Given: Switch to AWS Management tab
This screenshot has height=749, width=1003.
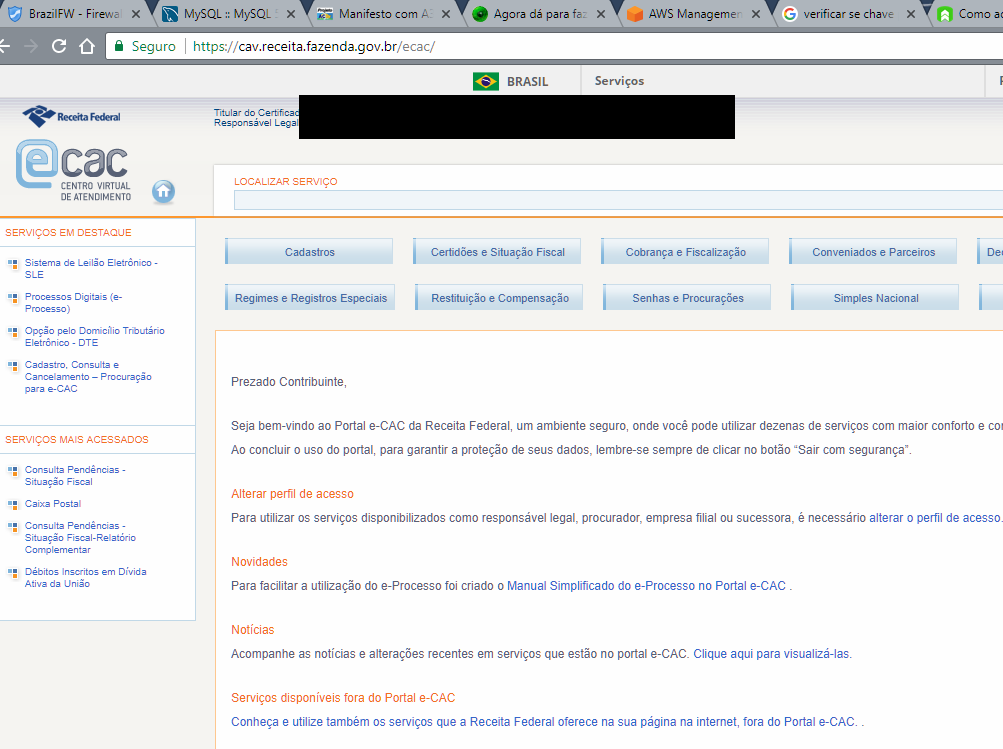Looking at the screenshot, I should point(695,13).
